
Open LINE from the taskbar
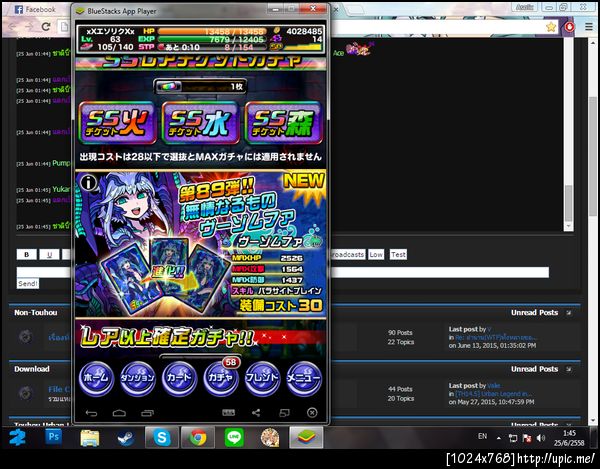click(x=234, y=437)
